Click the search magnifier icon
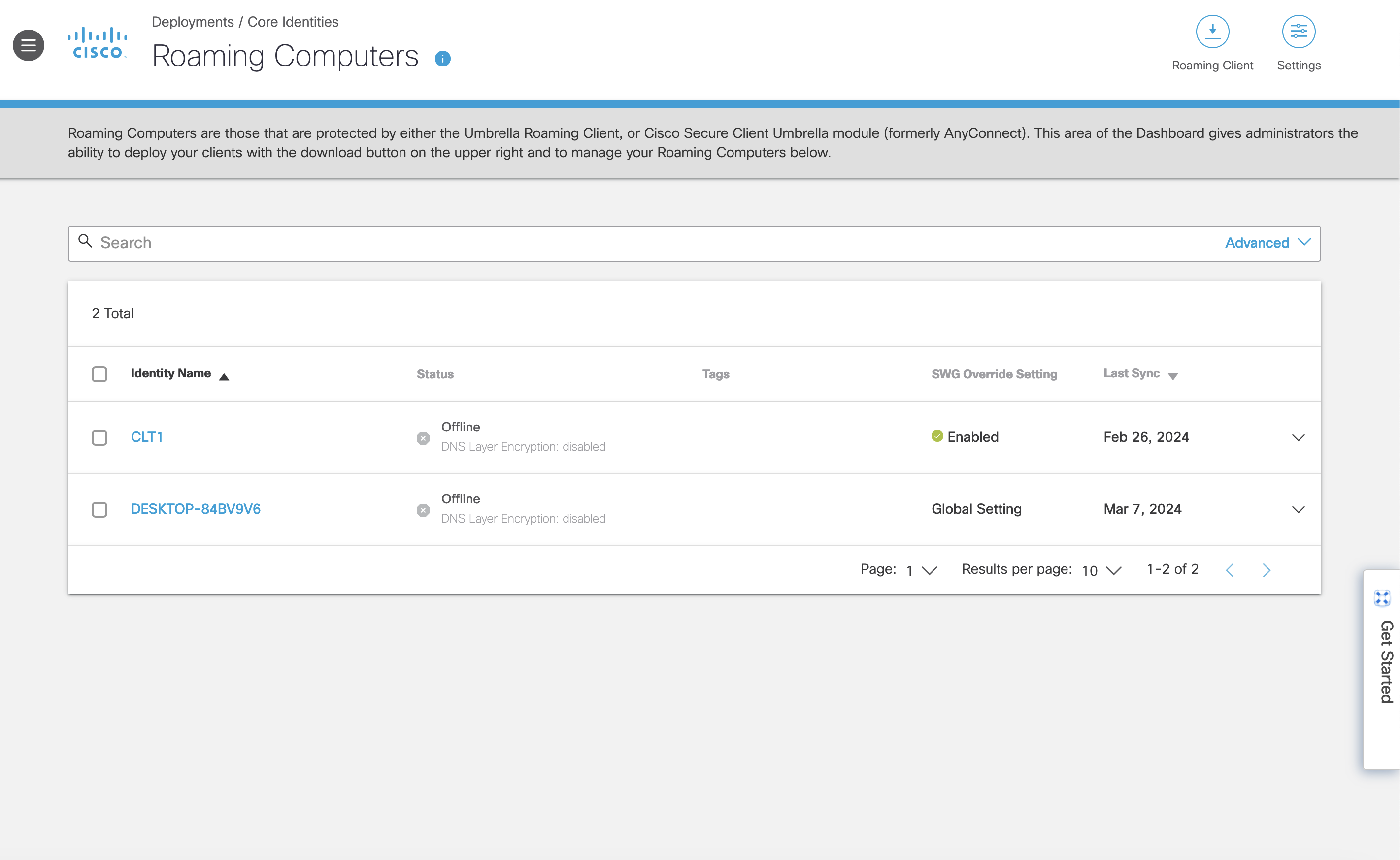The width and height of the screenshot is (1400, 860). 86,242
